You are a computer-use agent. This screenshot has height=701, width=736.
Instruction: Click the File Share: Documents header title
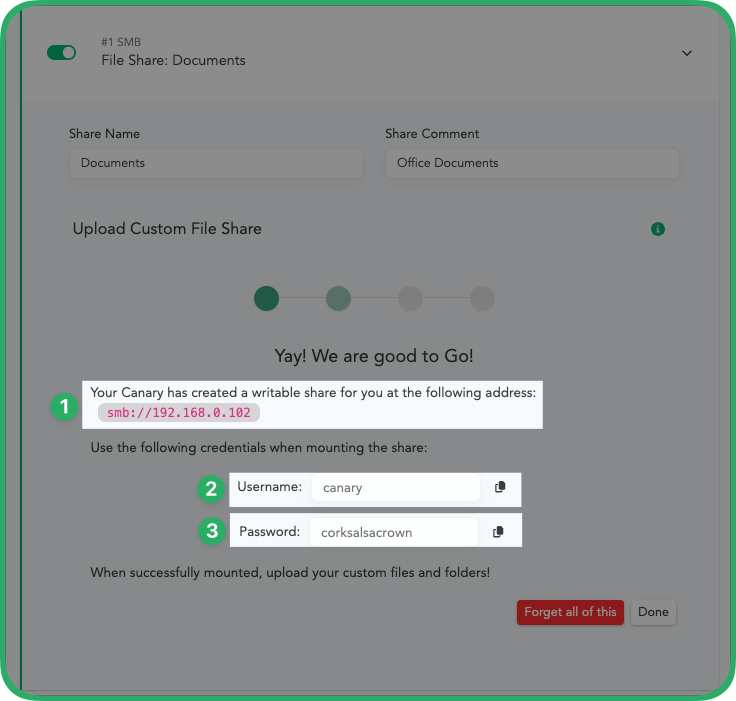click(173, 60)
